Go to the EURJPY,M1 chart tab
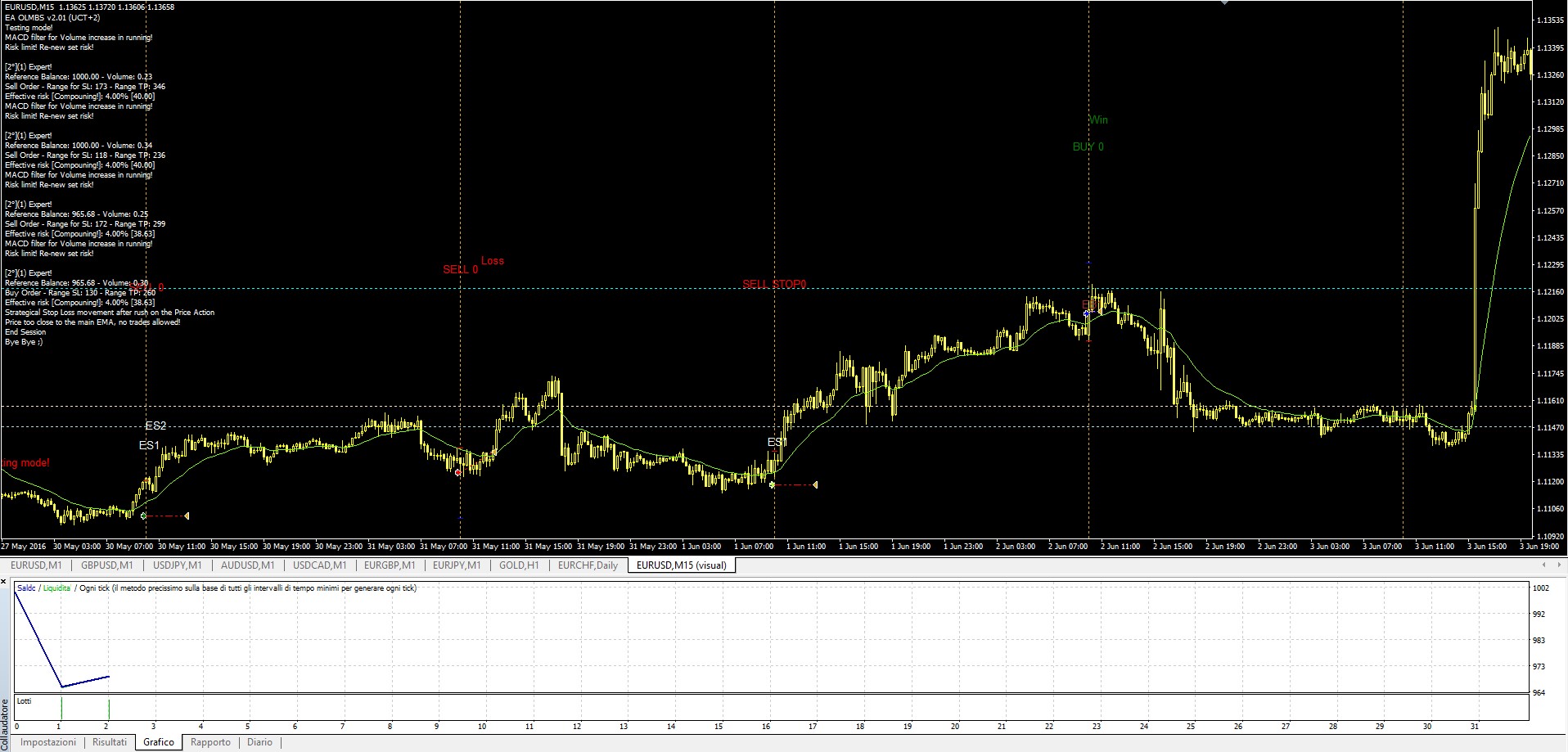1568x752 pixels. tap(457, 565)
